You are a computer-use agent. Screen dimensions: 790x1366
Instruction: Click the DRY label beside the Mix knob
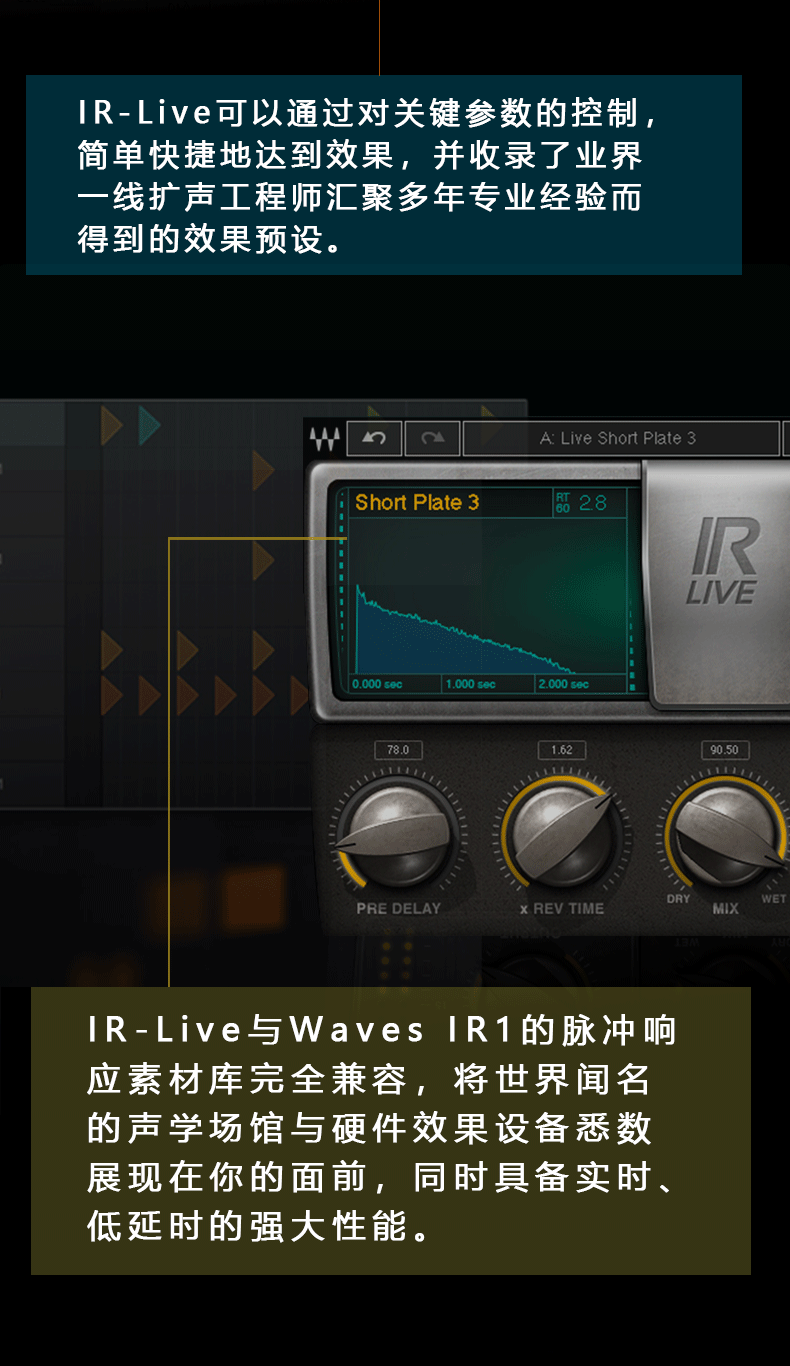pos(679,899)
